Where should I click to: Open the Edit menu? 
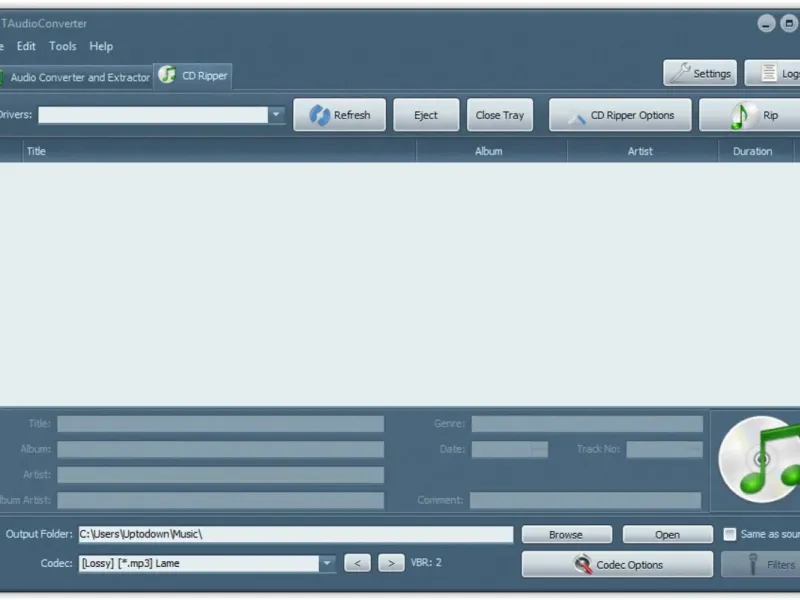(26, 46)
